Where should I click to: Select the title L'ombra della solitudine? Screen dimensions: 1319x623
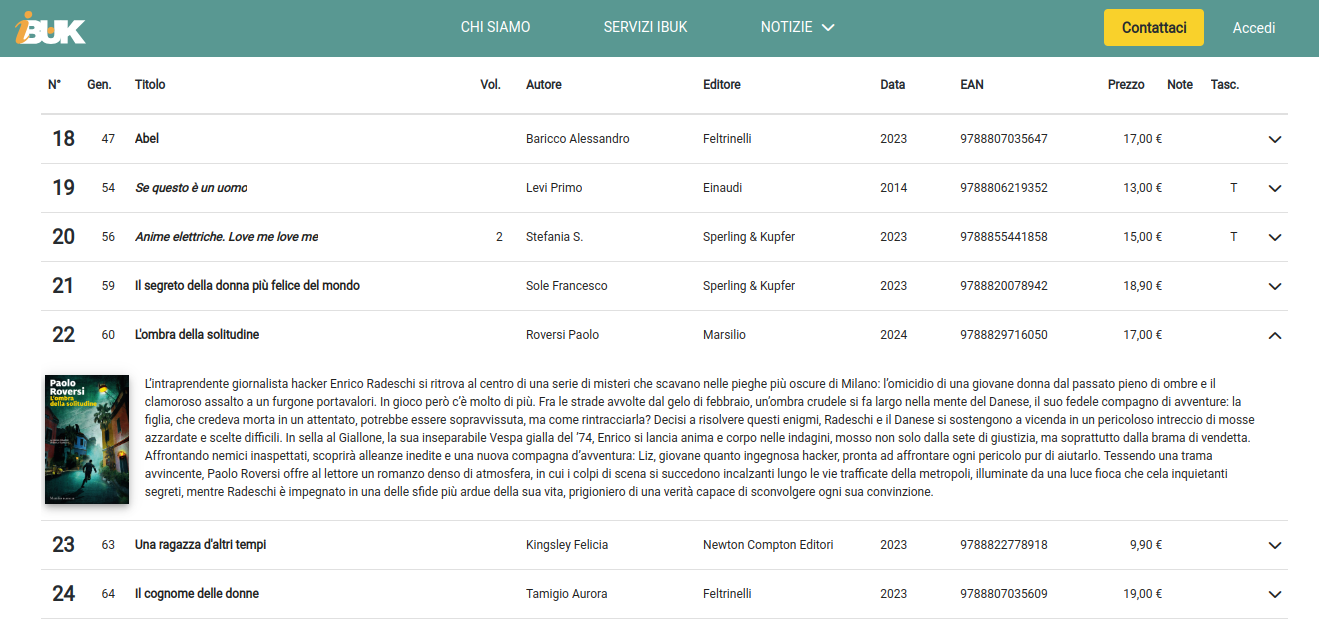(197, 335)
